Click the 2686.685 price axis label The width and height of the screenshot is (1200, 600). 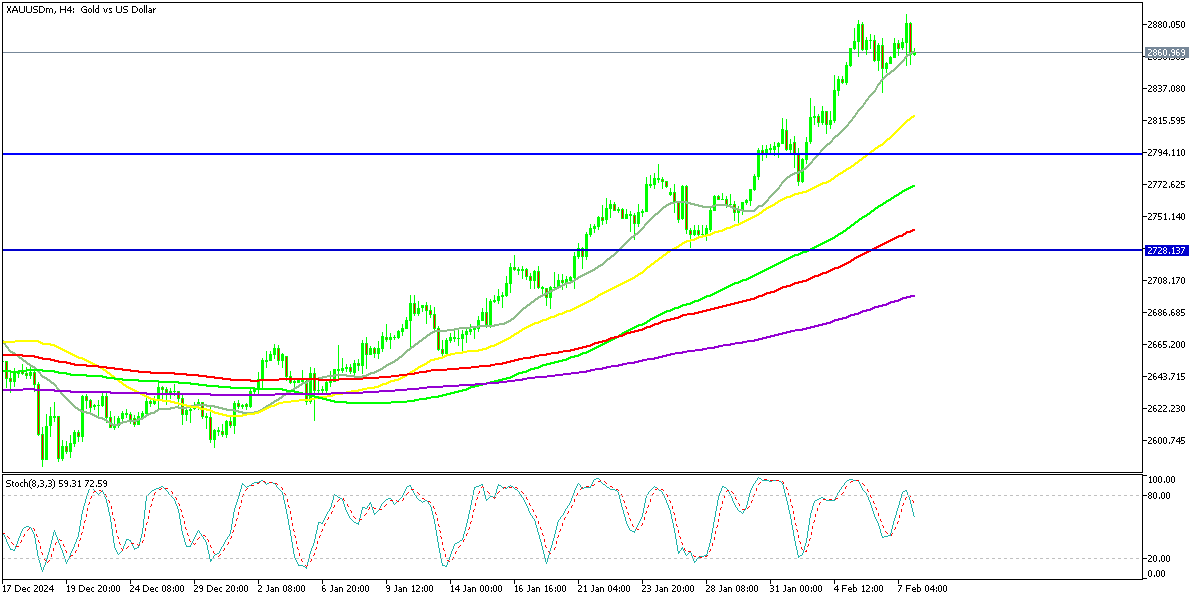pos(1166,312)
